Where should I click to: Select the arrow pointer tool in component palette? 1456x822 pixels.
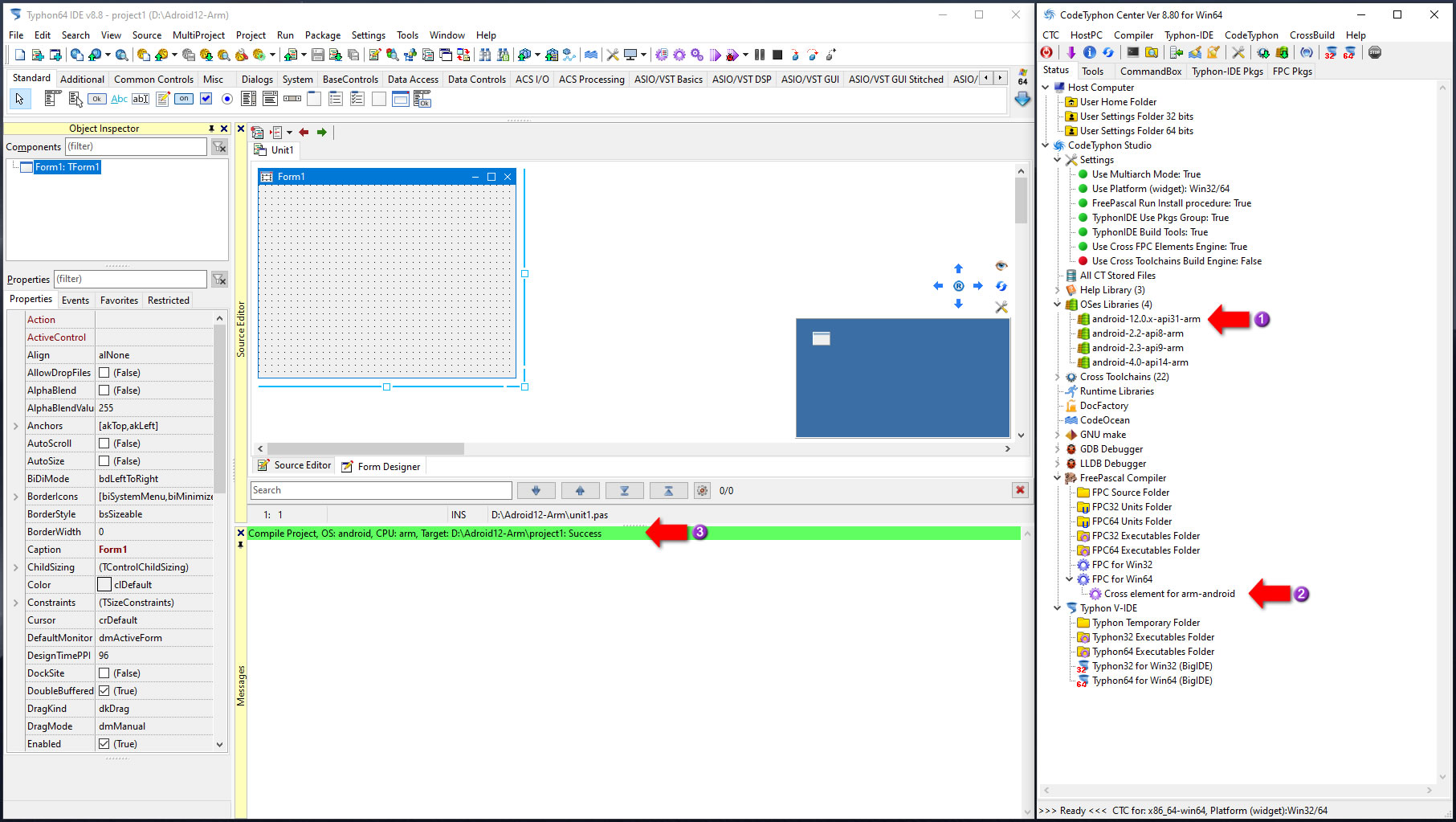click(x=19, y=99)
